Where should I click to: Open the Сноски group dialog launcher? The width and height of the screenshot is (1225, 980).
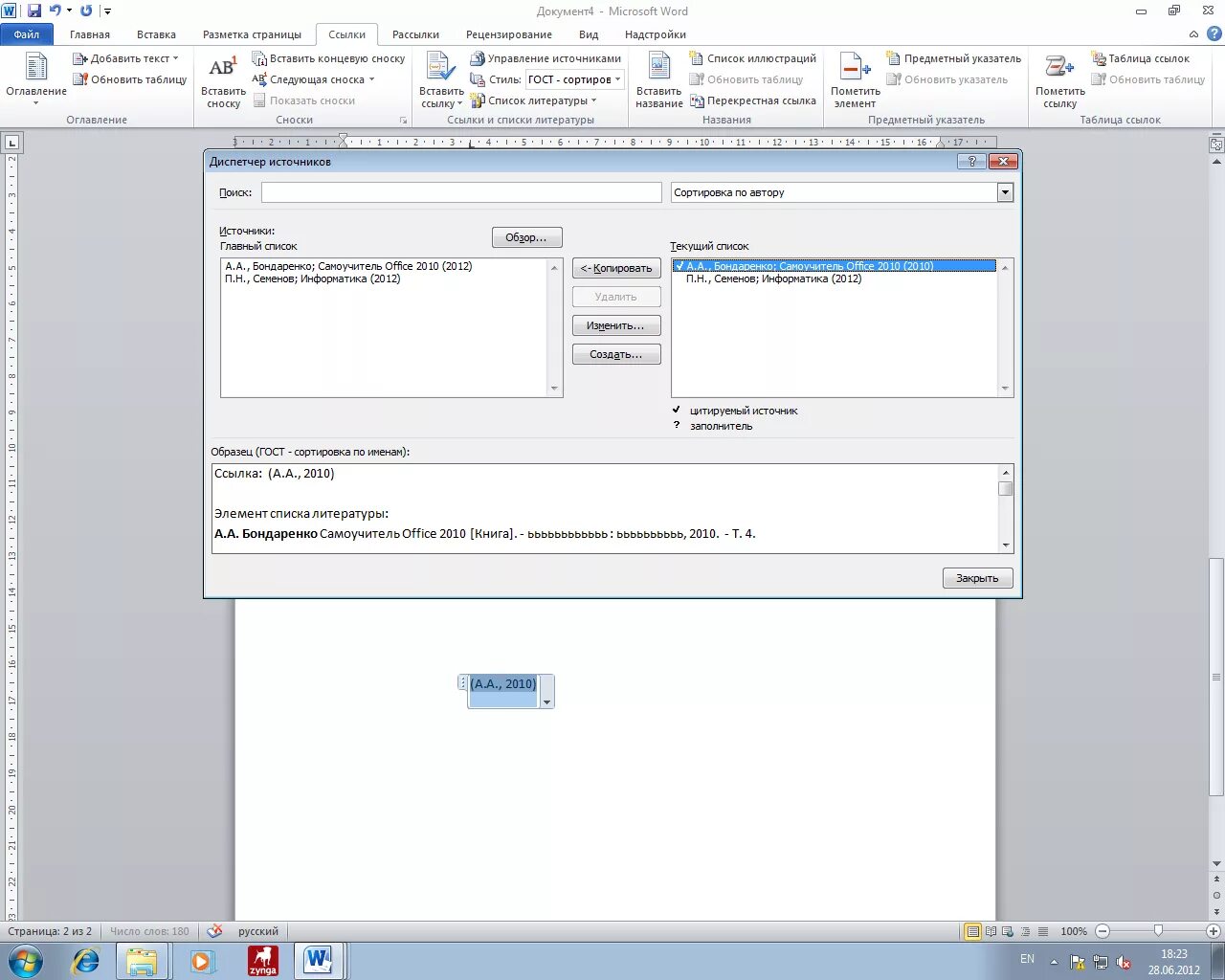click(x=403, y=121)
